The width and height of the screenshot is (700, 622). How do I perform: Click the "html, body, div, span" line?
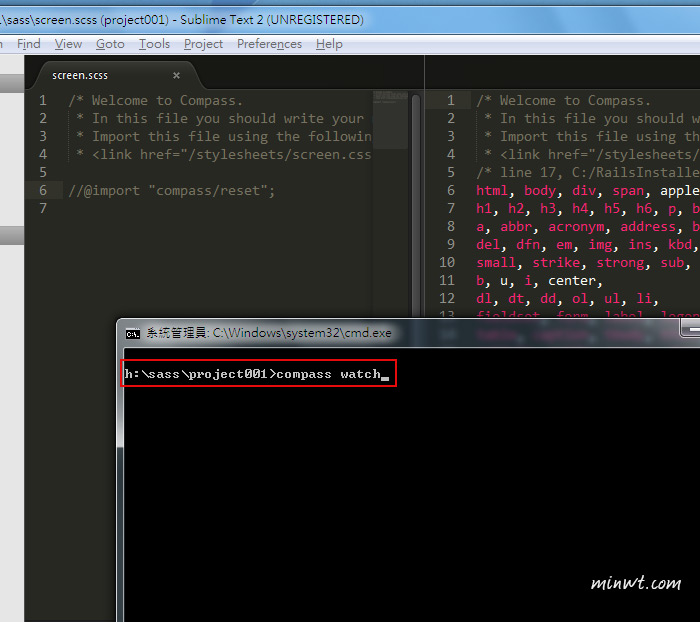click(588, 191)
